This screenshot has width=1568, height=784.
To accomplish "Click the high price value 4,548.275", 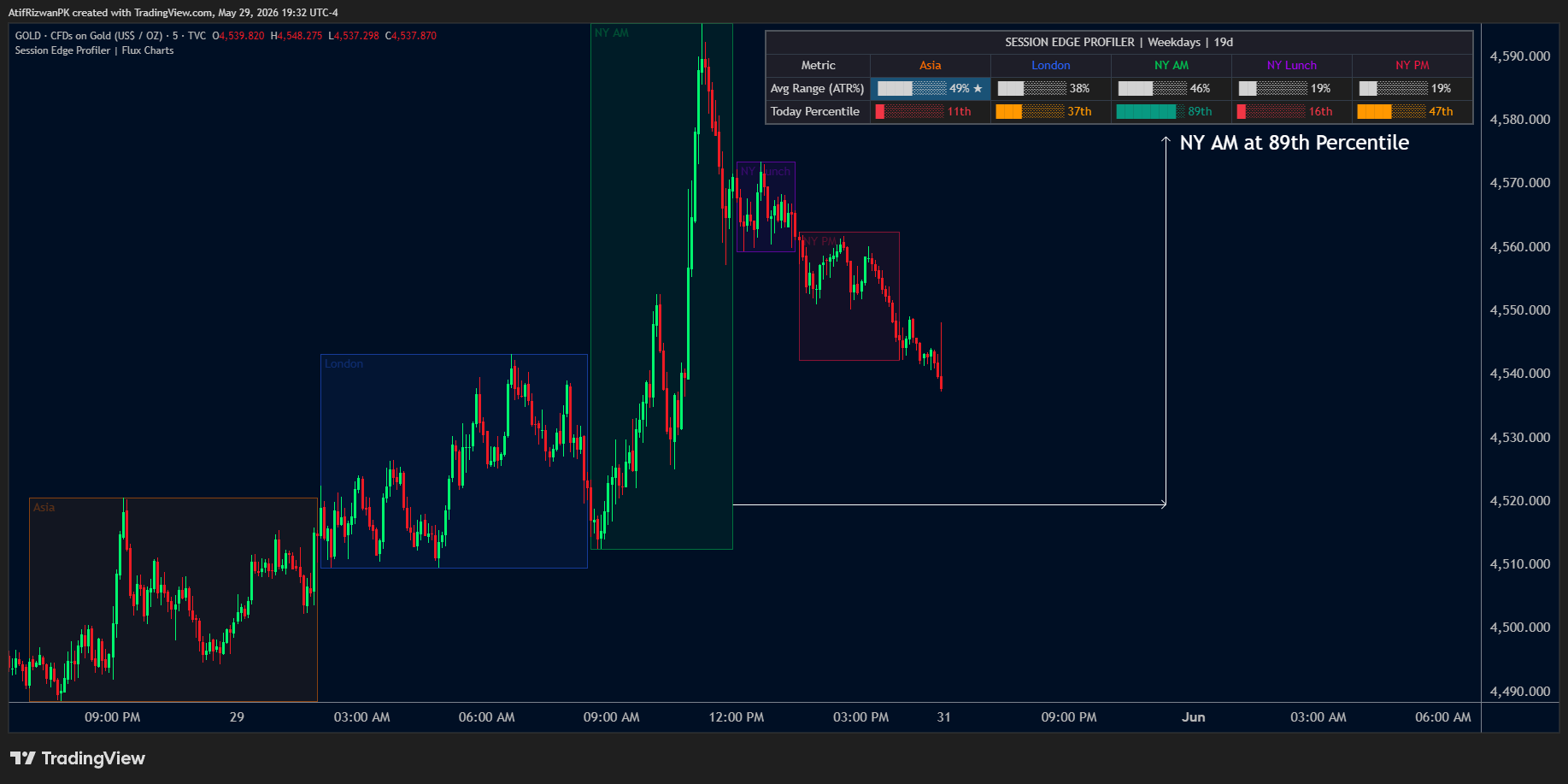I will [x=299, y=36].
